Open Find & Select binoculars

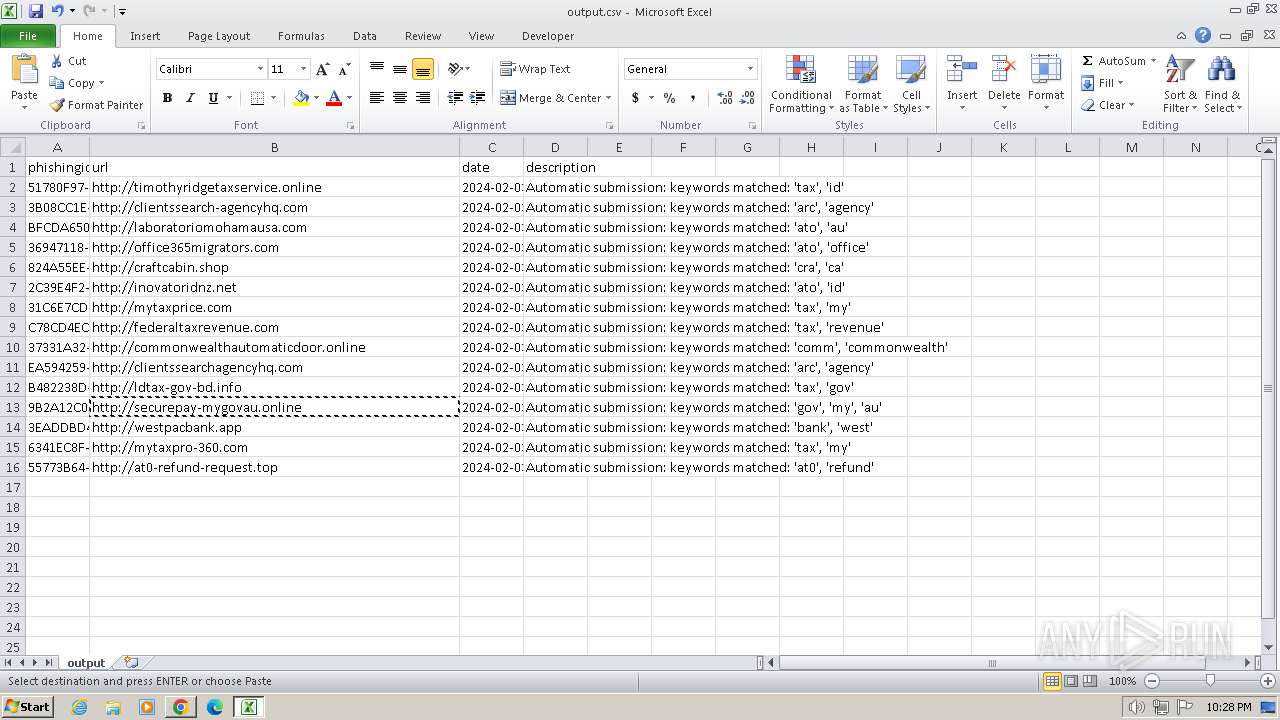1221,84
